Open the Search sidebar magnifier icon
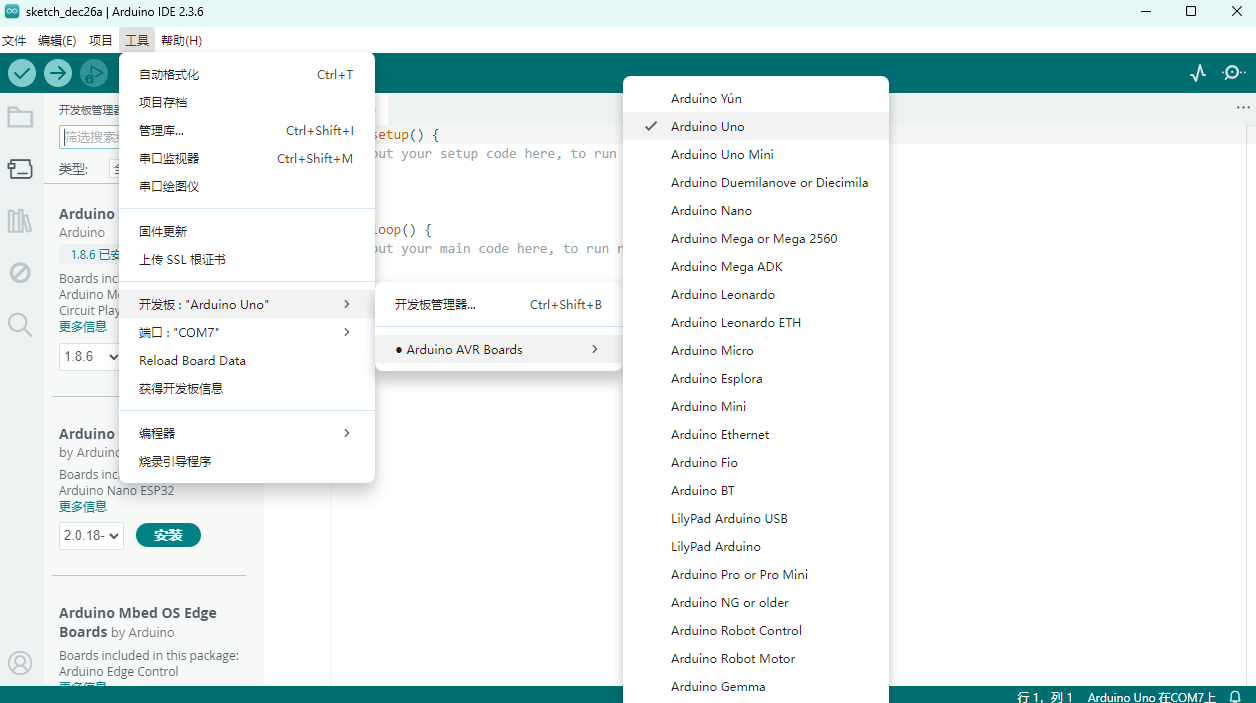This screenshot has height=703, width=1256. pos(20,324)
